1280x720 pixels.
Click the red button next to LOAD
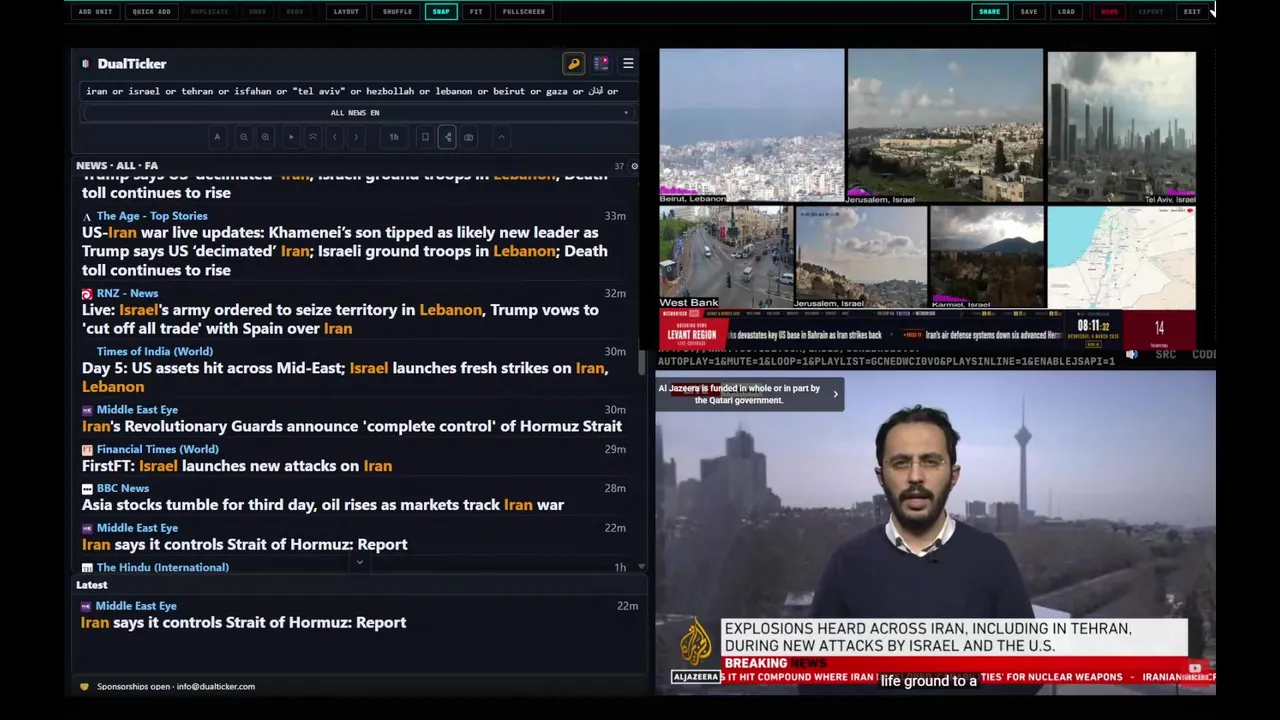1109,12
